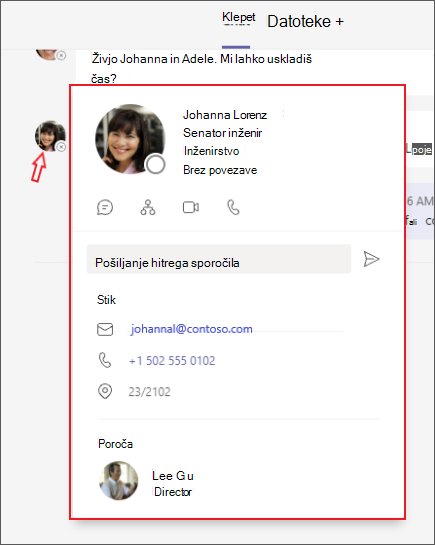The width and height of the screenshot is (435, 545).
Task: Click the office location 23/2102
Action: pyautogui.click(x=149, y=392)
